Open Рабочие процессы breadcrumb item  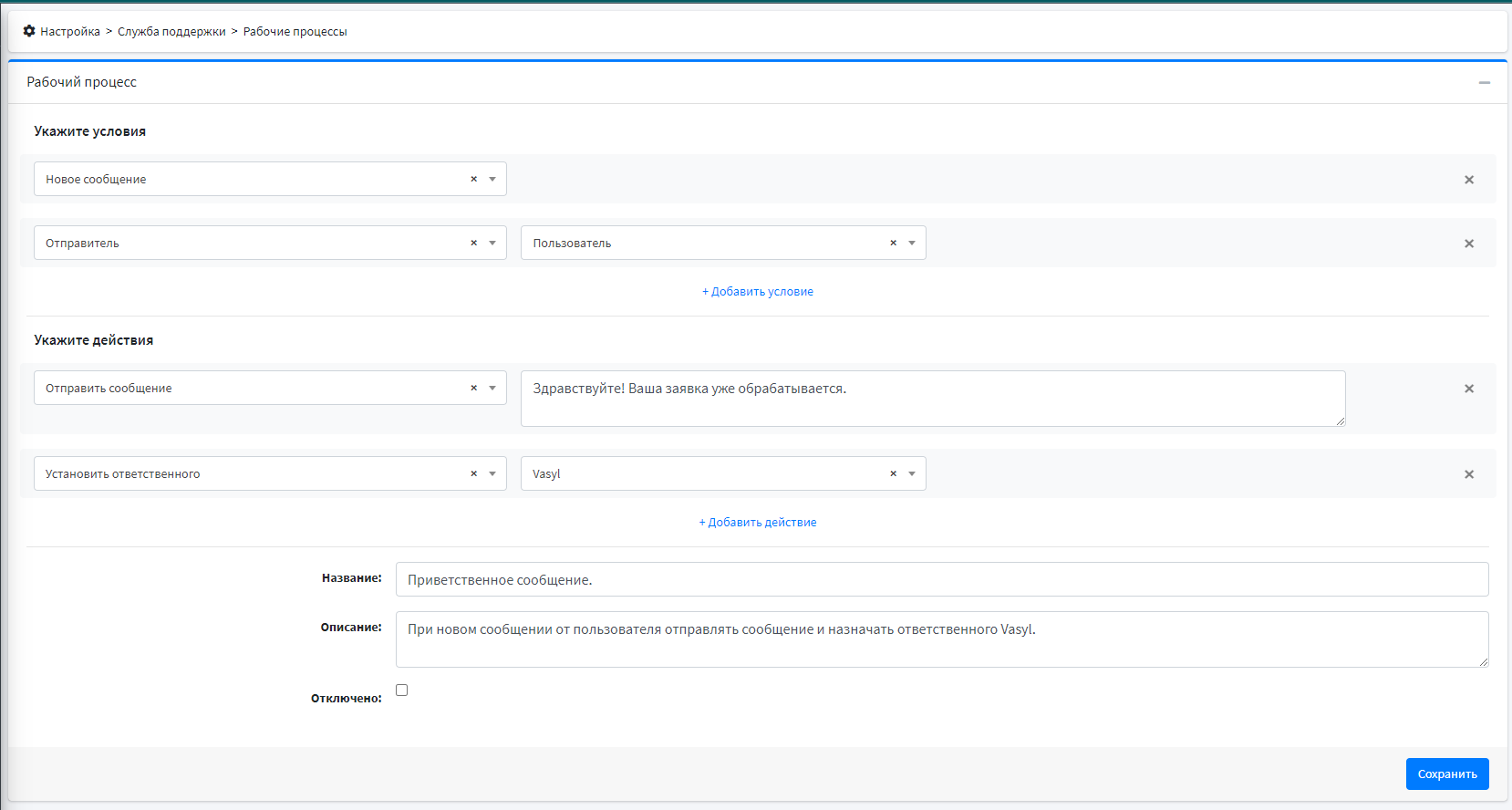(295, 31)
